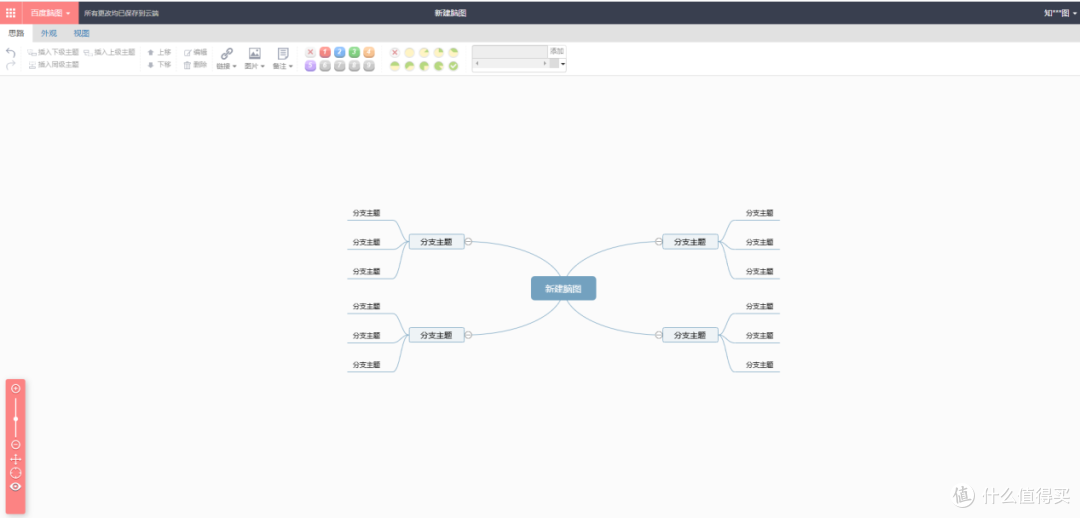Viewport: 1080px width, 518px height.
Task: Click the 删除 trash button
Action: point(195,64)
